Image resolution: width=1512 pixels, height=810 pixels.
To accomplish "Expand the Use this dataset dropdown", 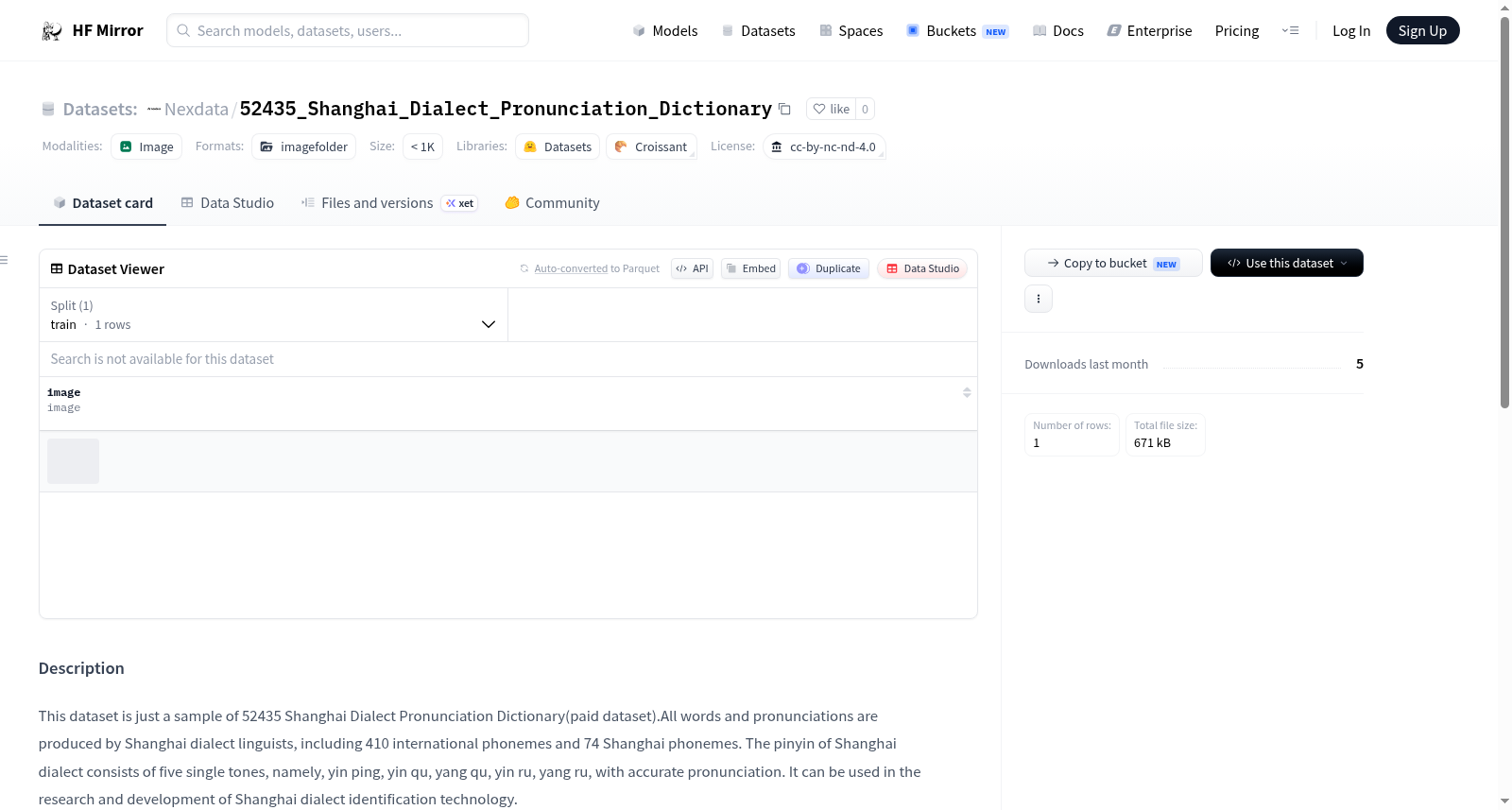I will [1287, 263].
